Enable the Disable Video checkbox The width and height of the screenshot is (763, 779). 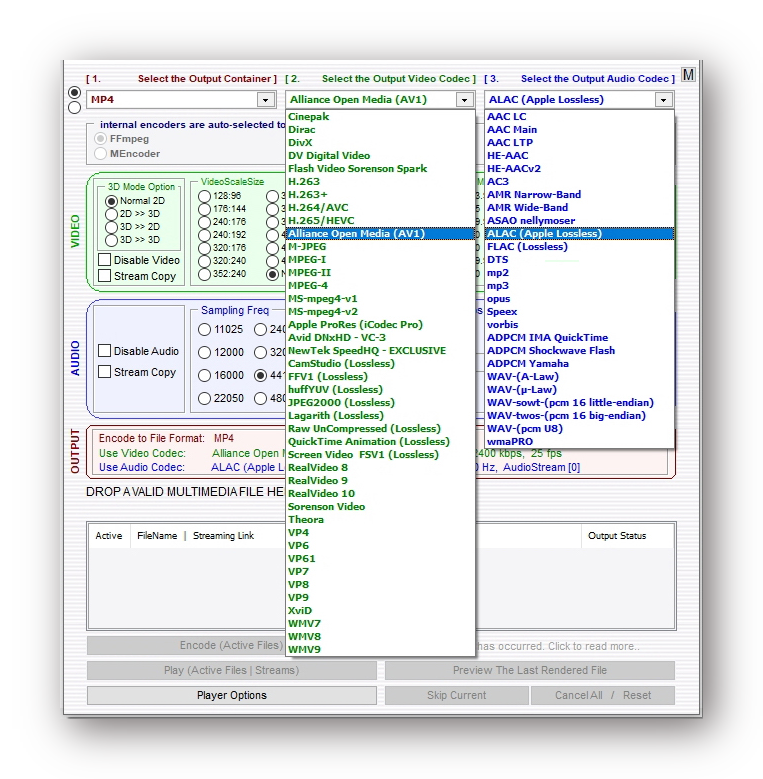click(105, 260)
